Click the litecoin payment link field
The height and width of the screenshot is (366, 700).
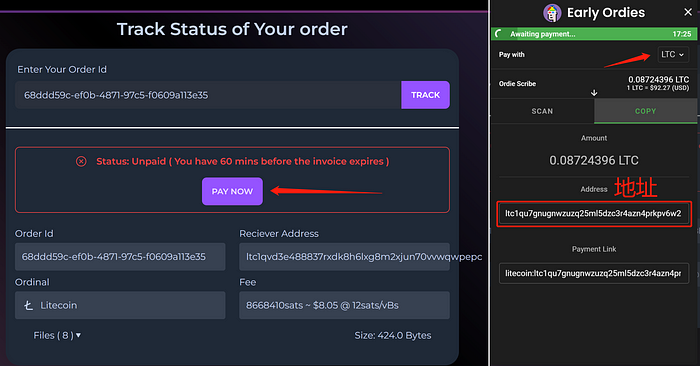594,273
